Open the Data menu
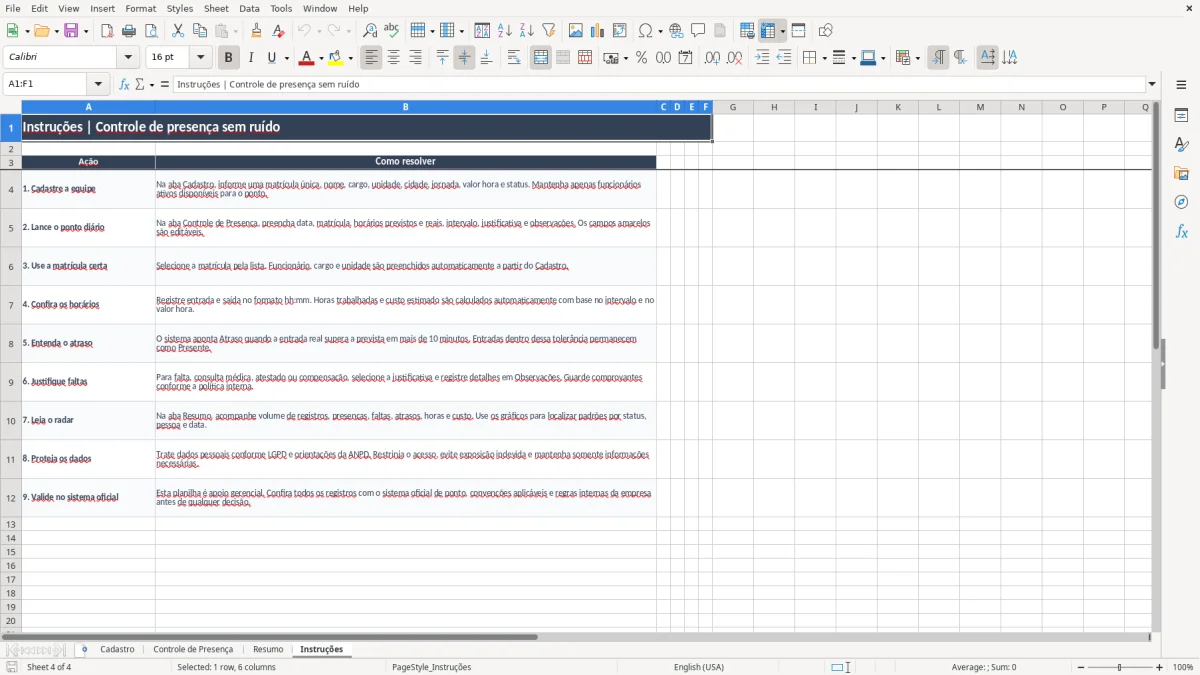This screenshot has height=675, width=1200. click(249, 8)
